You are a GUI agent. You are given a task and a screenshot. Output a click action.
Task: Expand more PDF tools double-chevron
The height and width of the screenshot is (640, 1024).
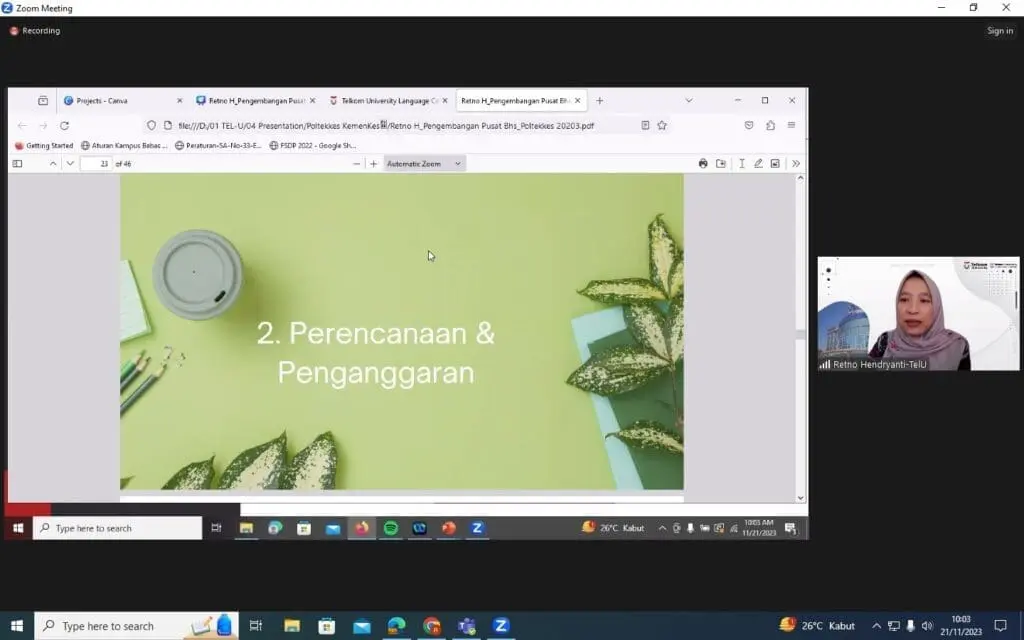tap(796, 164)
